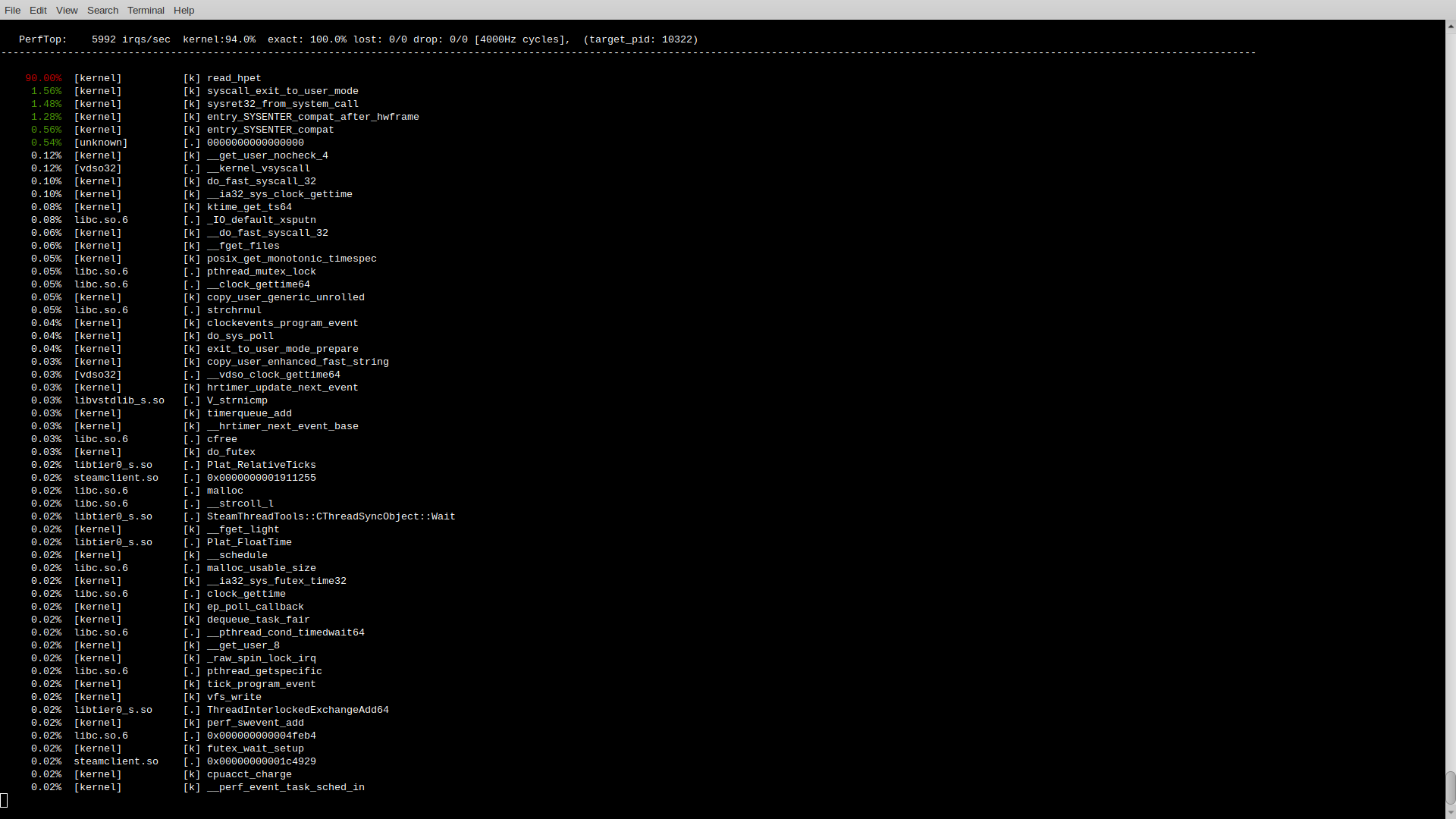
Task: Click __kernel_vsyscall symbol
Action: pyautogui.click(x=258, y=168)
